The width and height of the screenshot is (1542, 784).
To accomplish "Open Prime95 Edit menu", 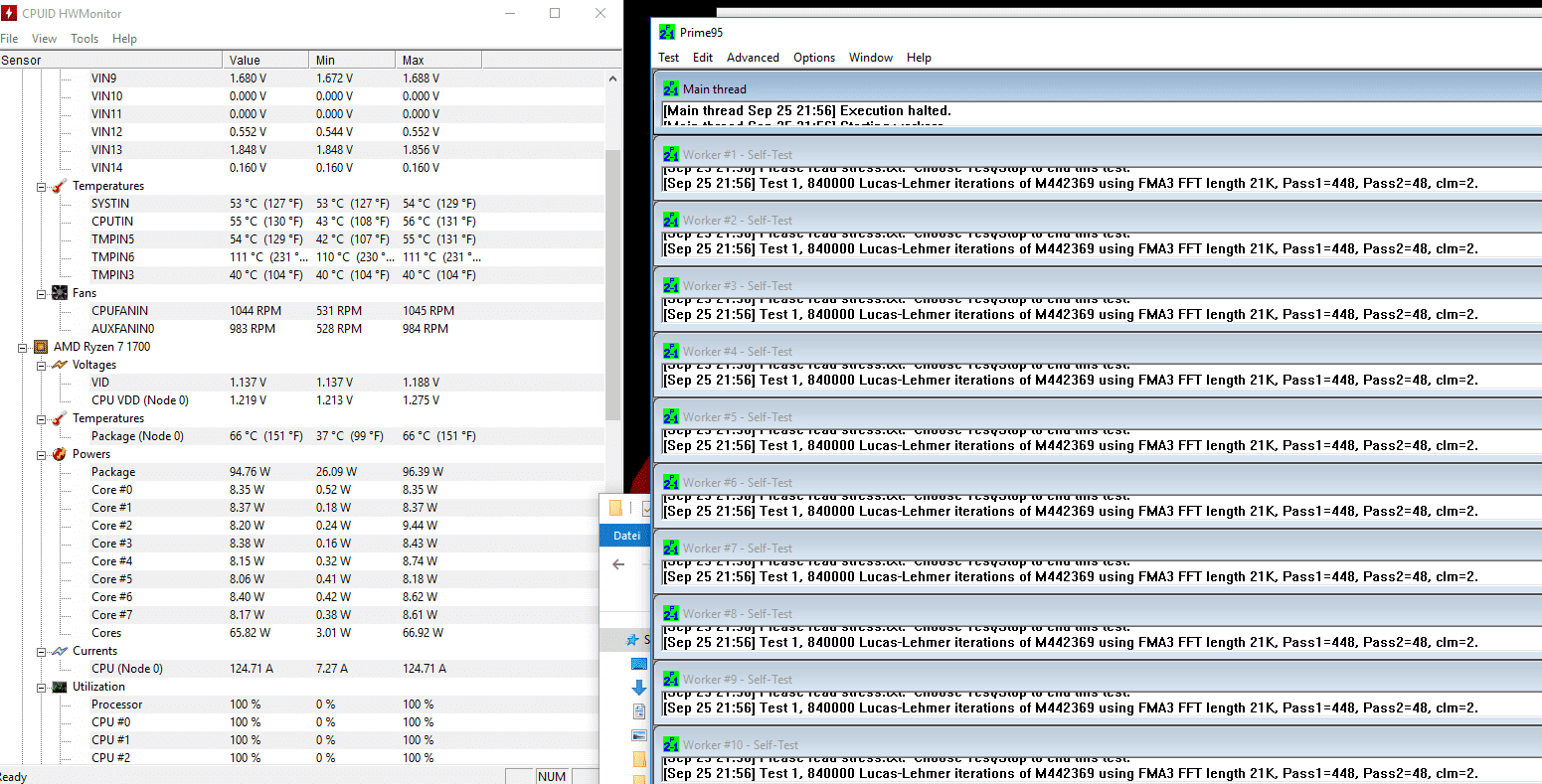I will pos(703,58).
